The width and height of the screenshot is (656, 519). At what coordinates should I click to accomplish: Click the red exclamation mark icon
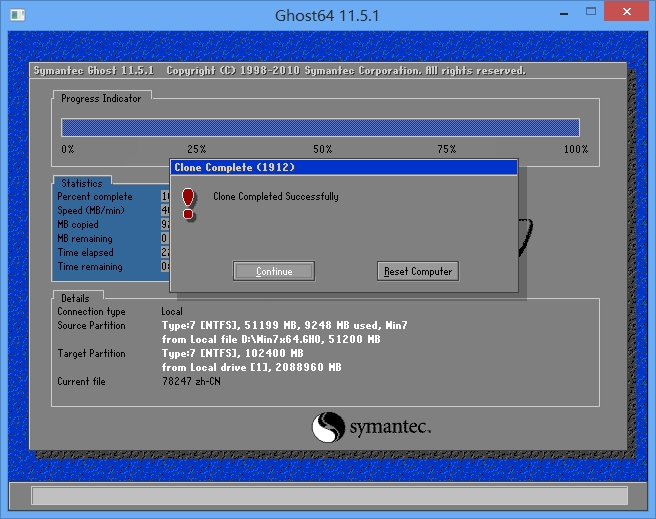[x=188, y=204]
